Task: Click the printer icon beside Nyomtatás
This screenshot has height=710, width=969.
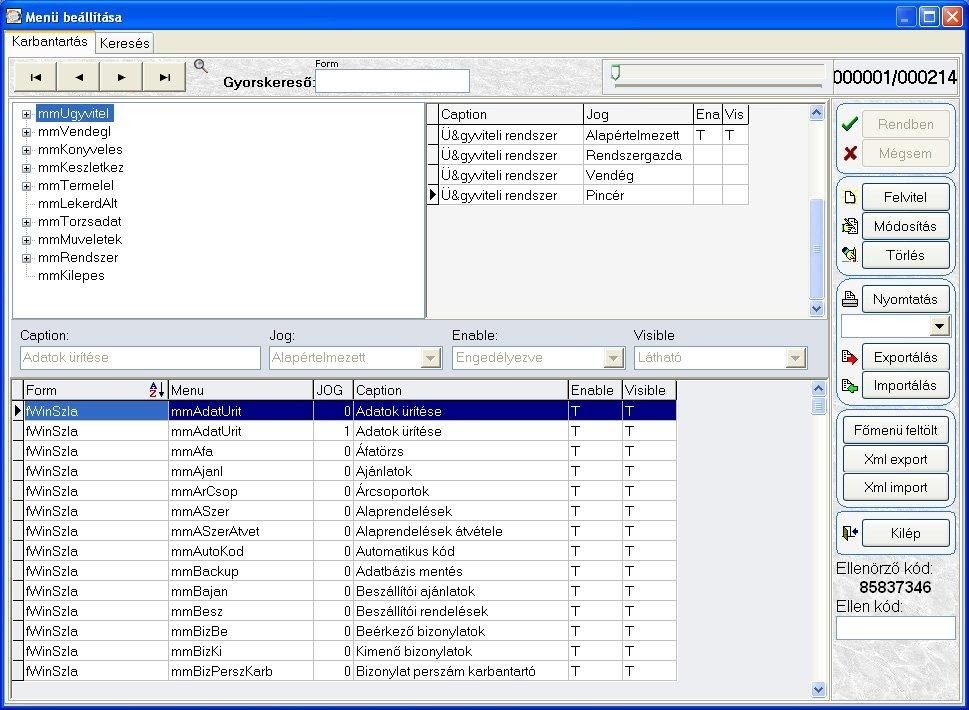Action: (850, 299)
